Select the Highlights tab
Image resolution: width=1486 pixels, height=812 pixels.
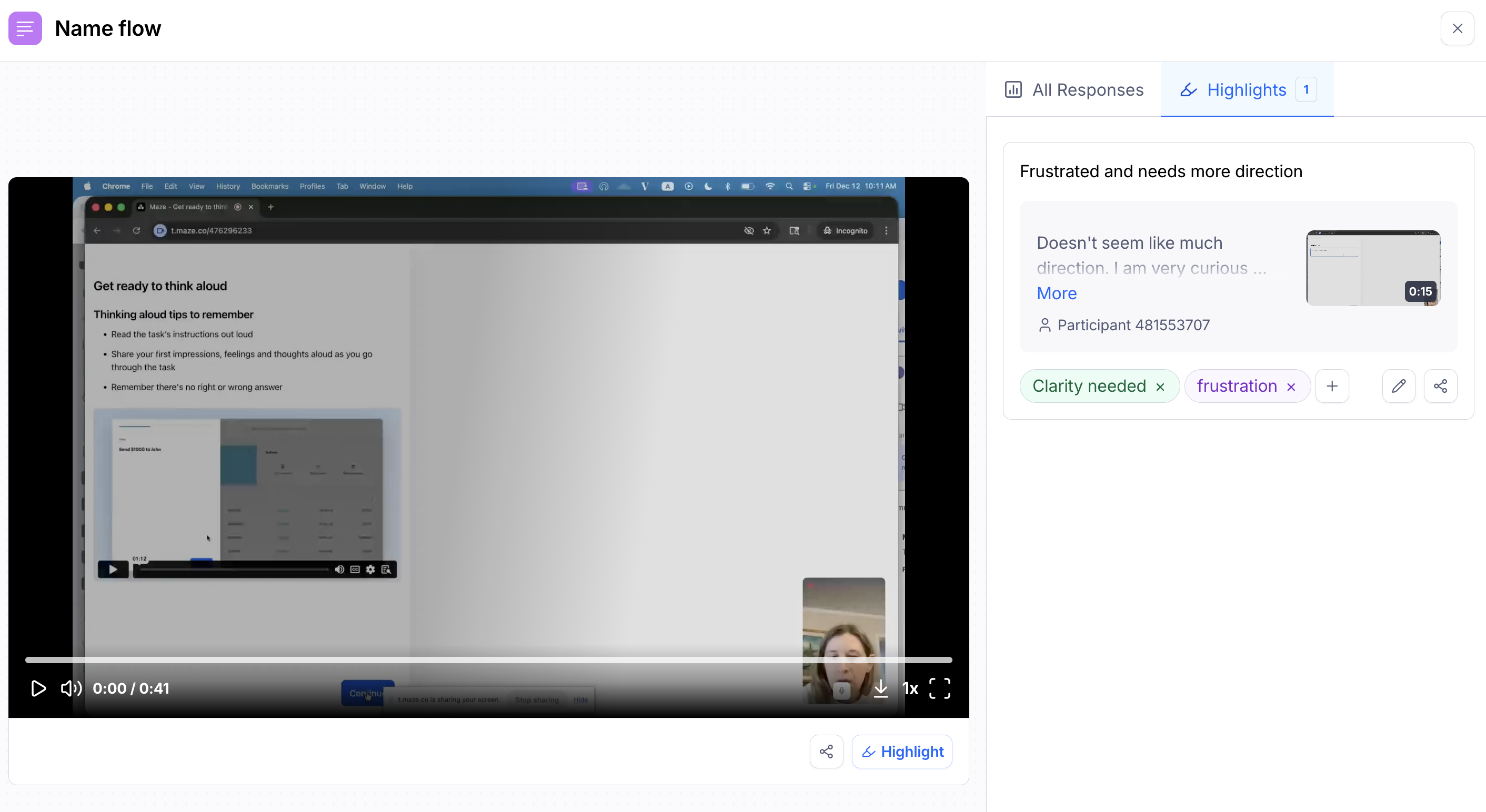pos(1247,90)
